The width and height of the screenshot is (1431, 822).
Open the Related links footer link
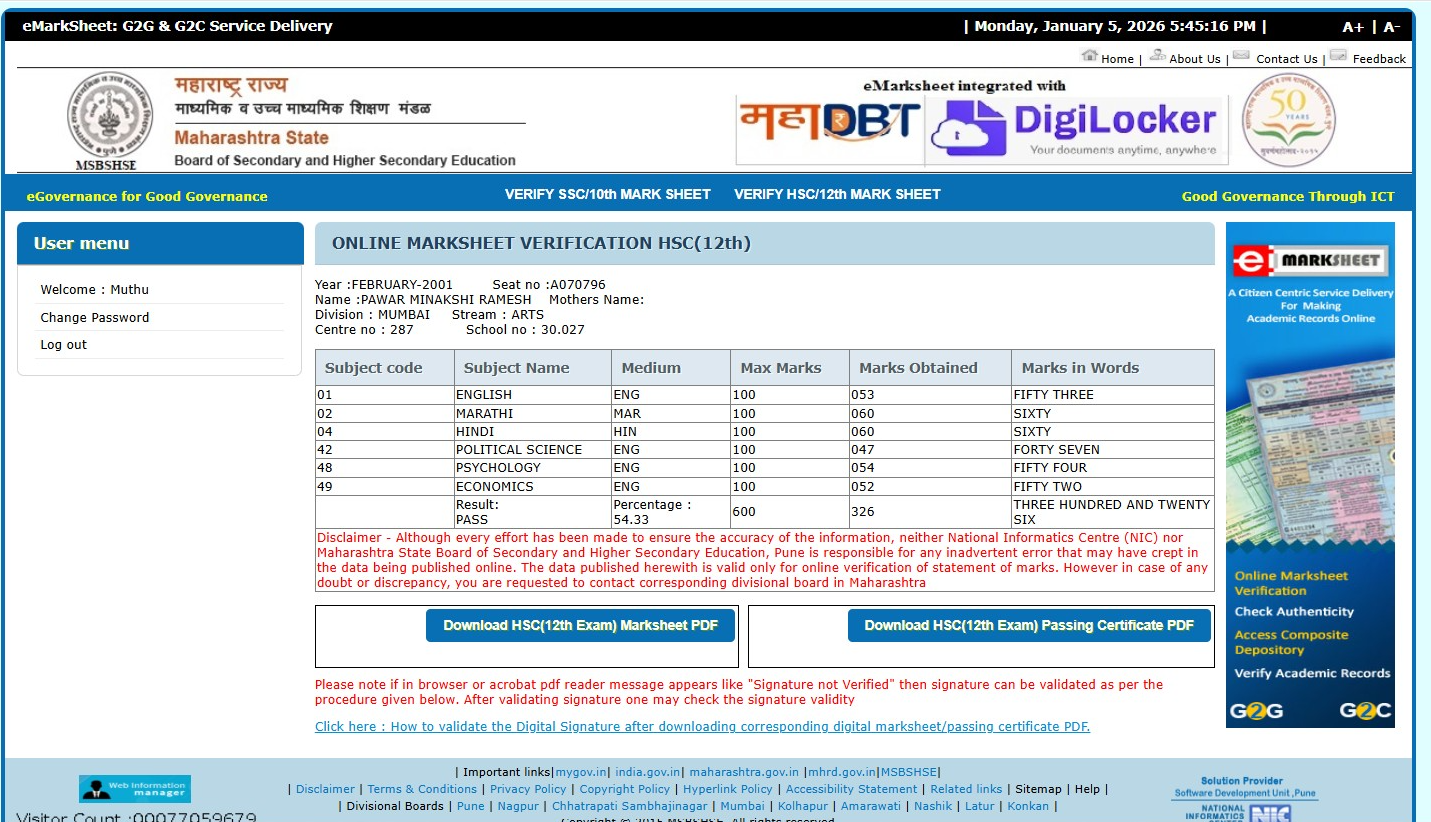pos(966,789)
